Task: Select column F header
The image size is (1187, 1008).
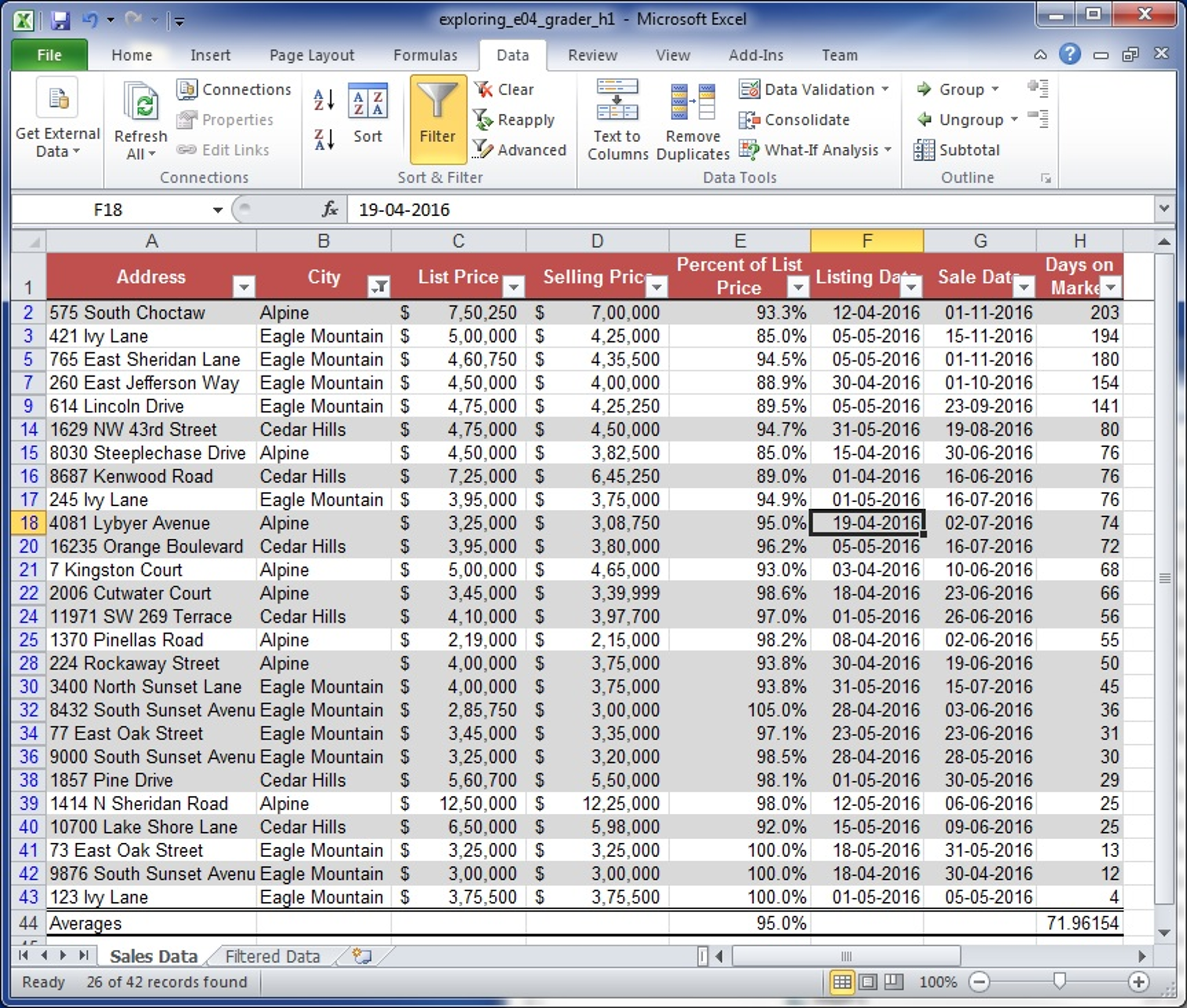Action: pos(867,241)
